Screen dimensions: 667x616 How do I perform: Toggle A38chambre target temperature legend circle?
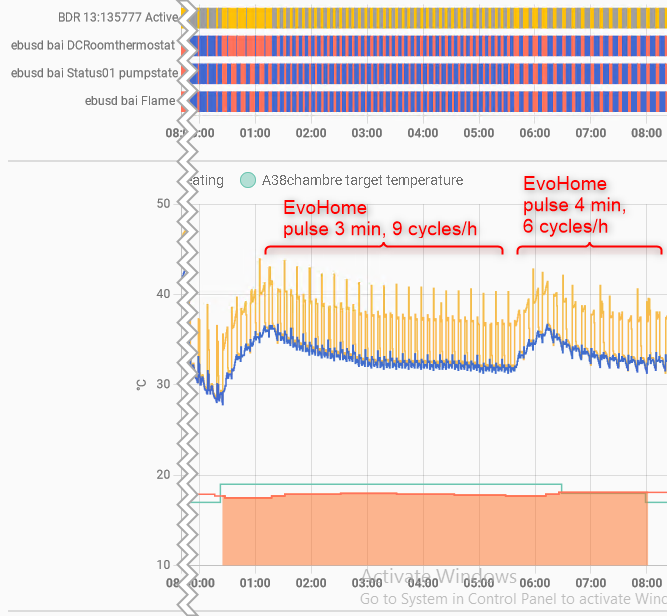248,181
